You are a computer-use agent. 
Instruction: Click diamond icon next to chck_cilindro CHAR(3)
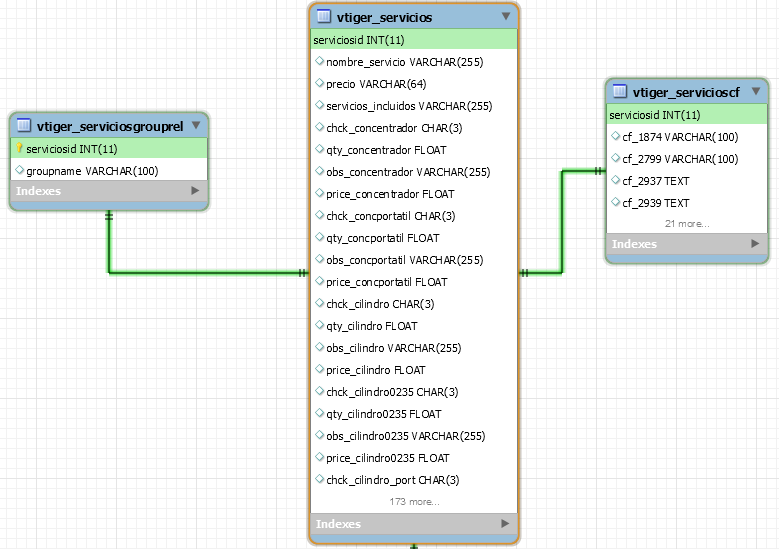click(319, 303)
